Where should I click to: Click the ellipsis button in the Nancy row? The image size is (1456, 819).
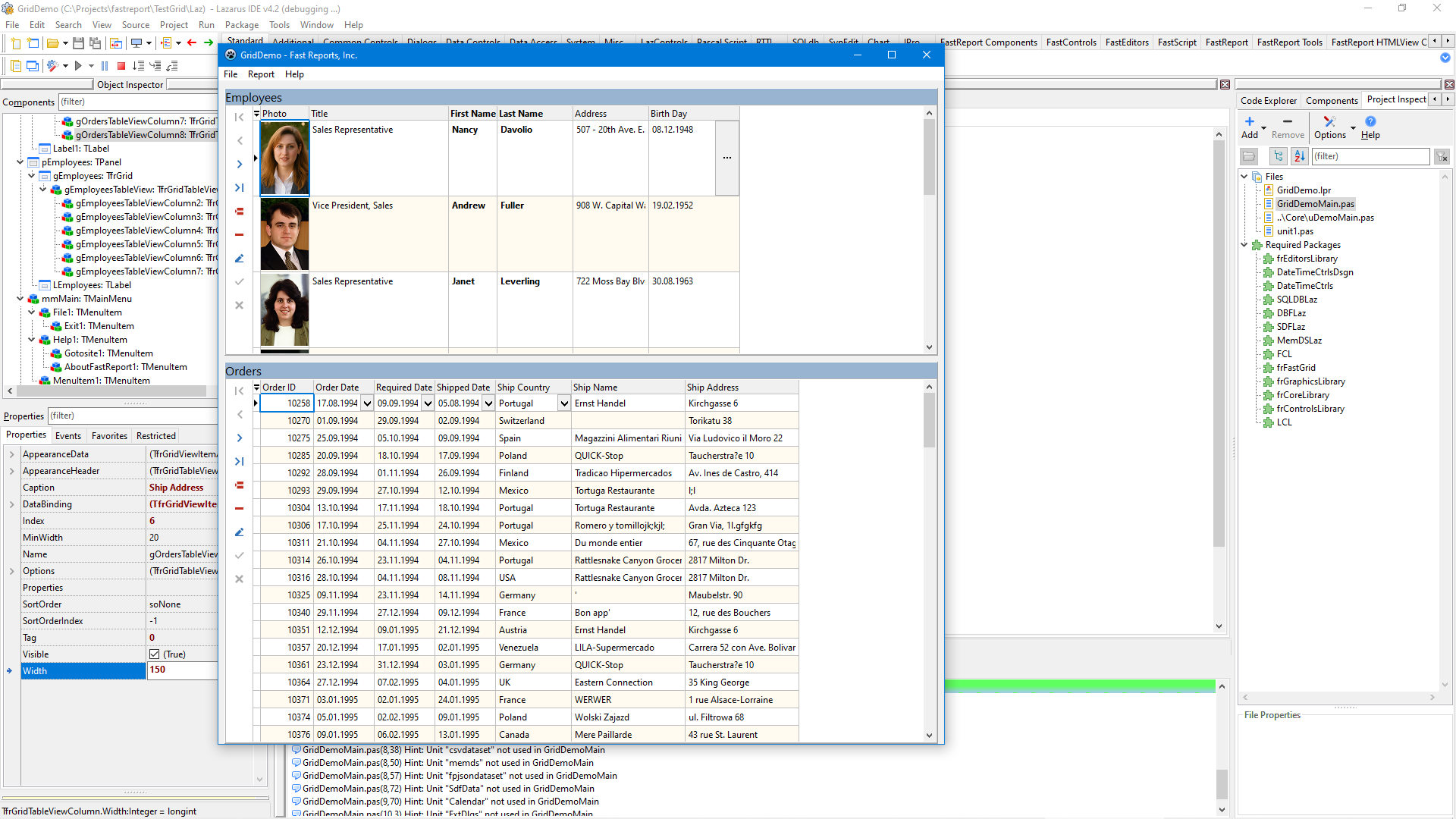pos(726,158)
